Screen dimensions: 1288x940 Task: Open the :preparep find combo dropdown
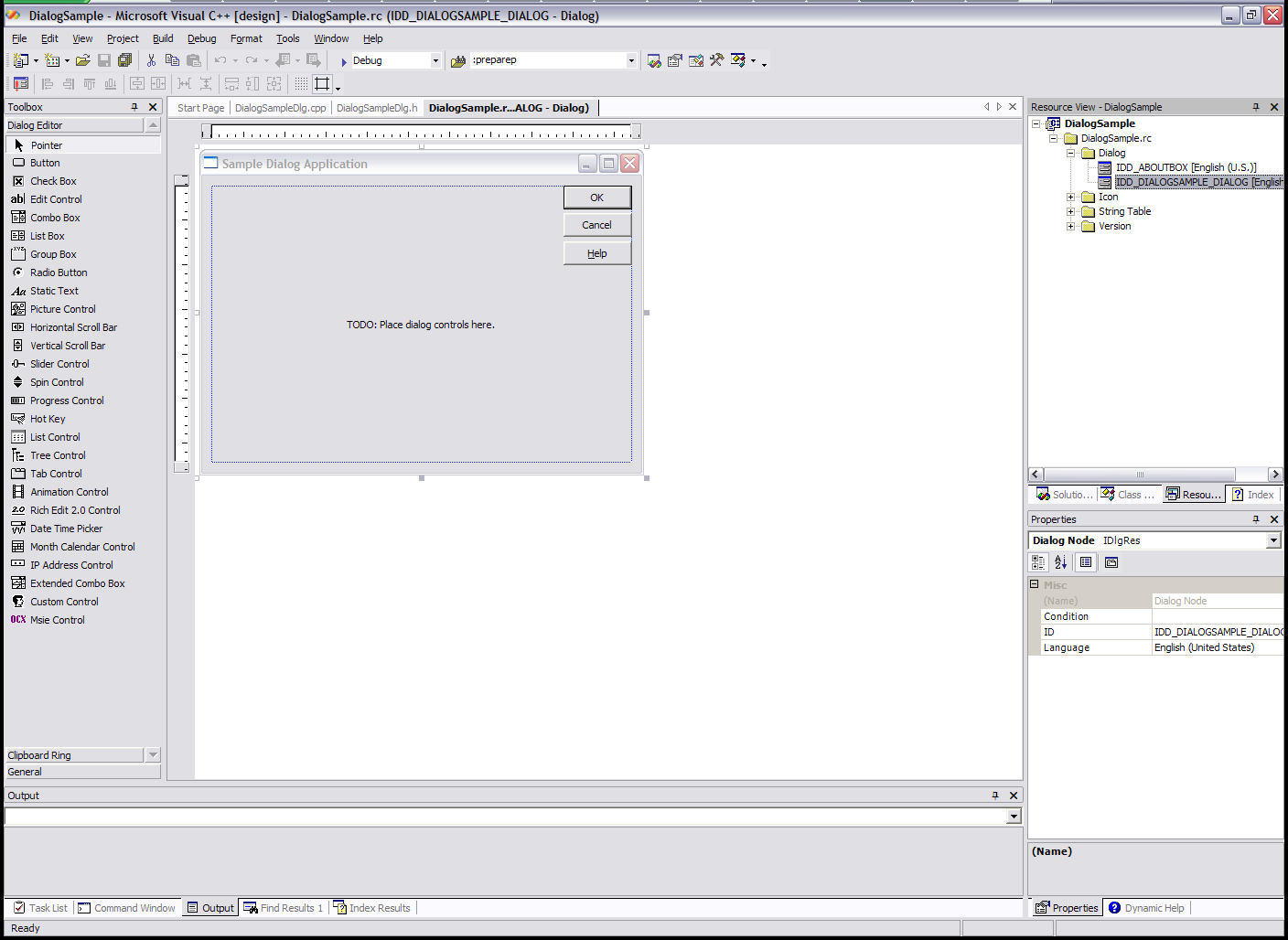point(631,60)
